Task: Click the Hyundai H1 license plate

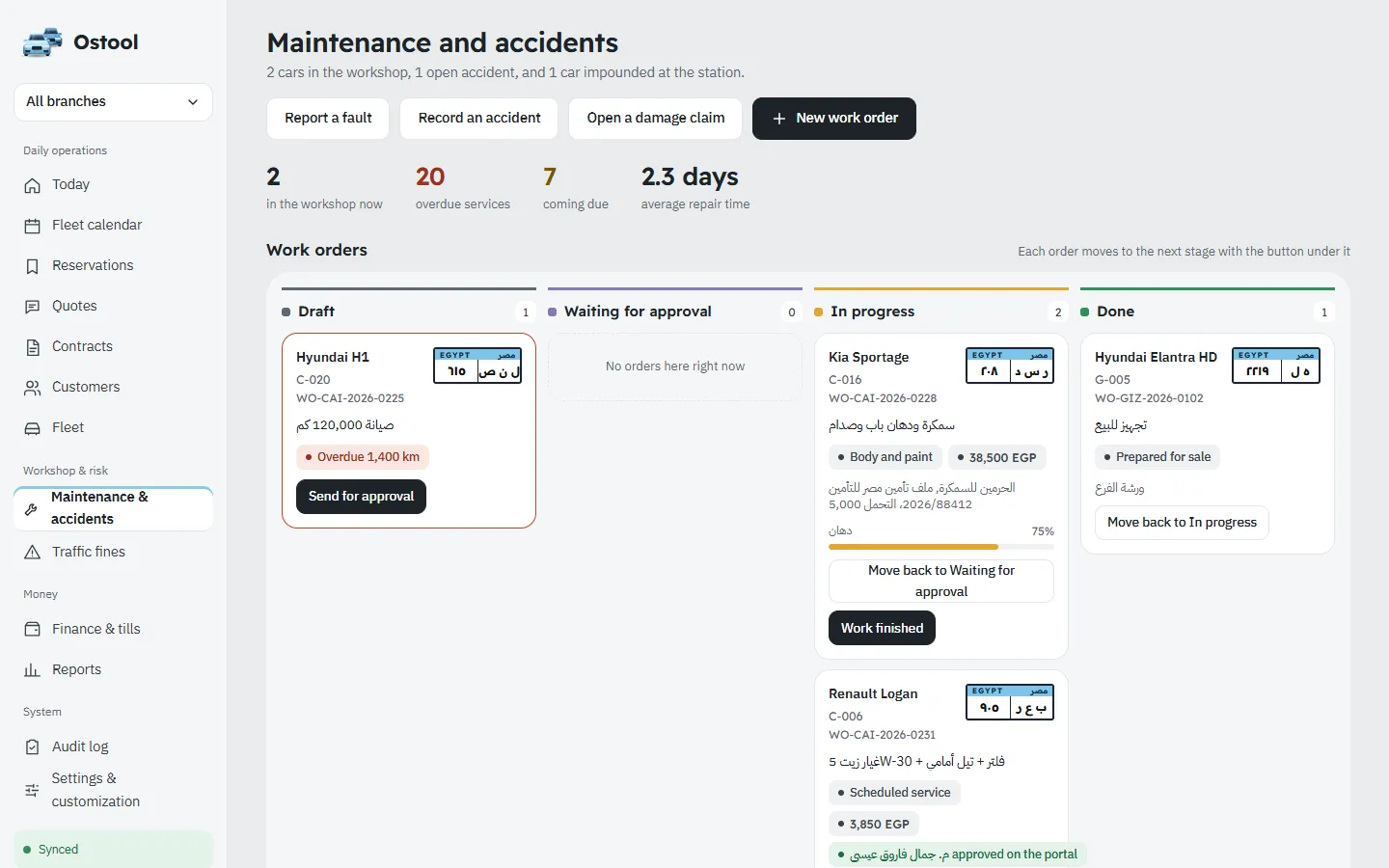Action: click(x=477, y=366)
